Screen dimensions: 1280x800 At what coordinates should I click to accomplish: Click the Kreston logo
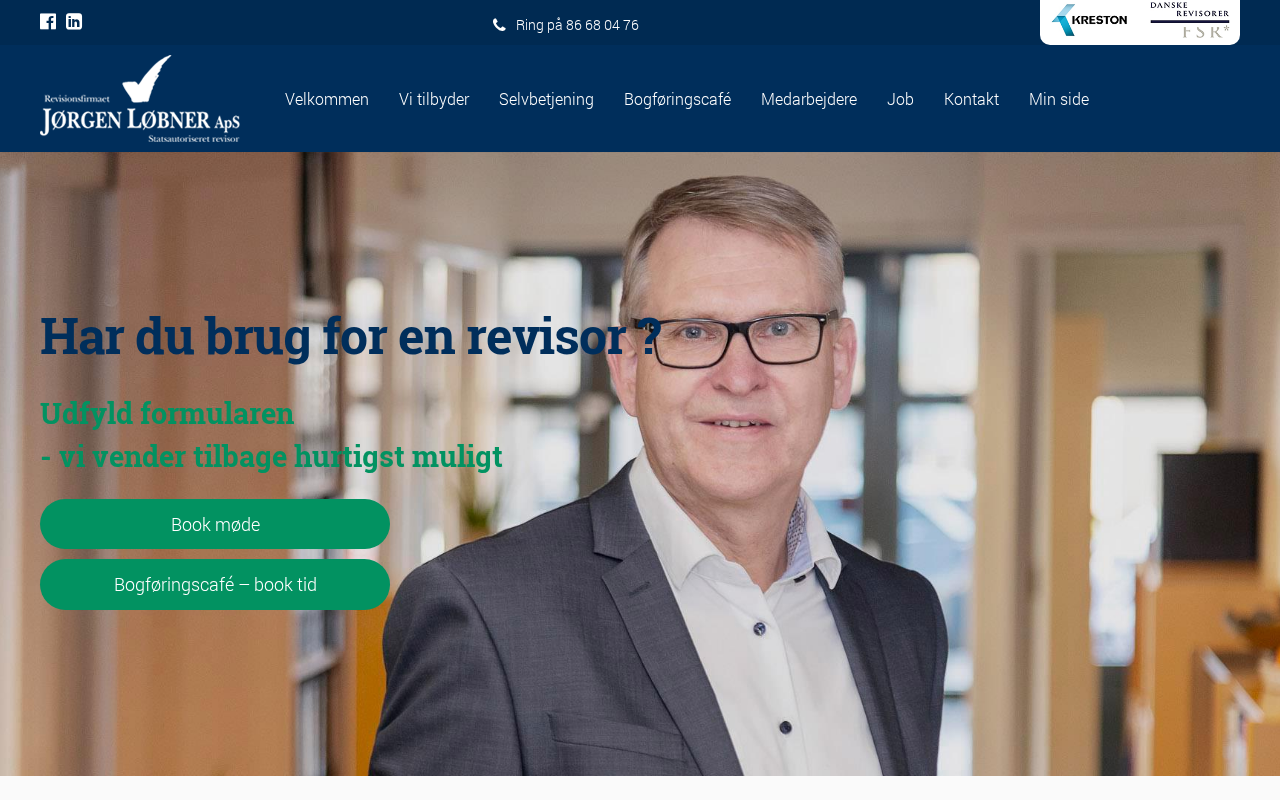tap(1089, 20)
